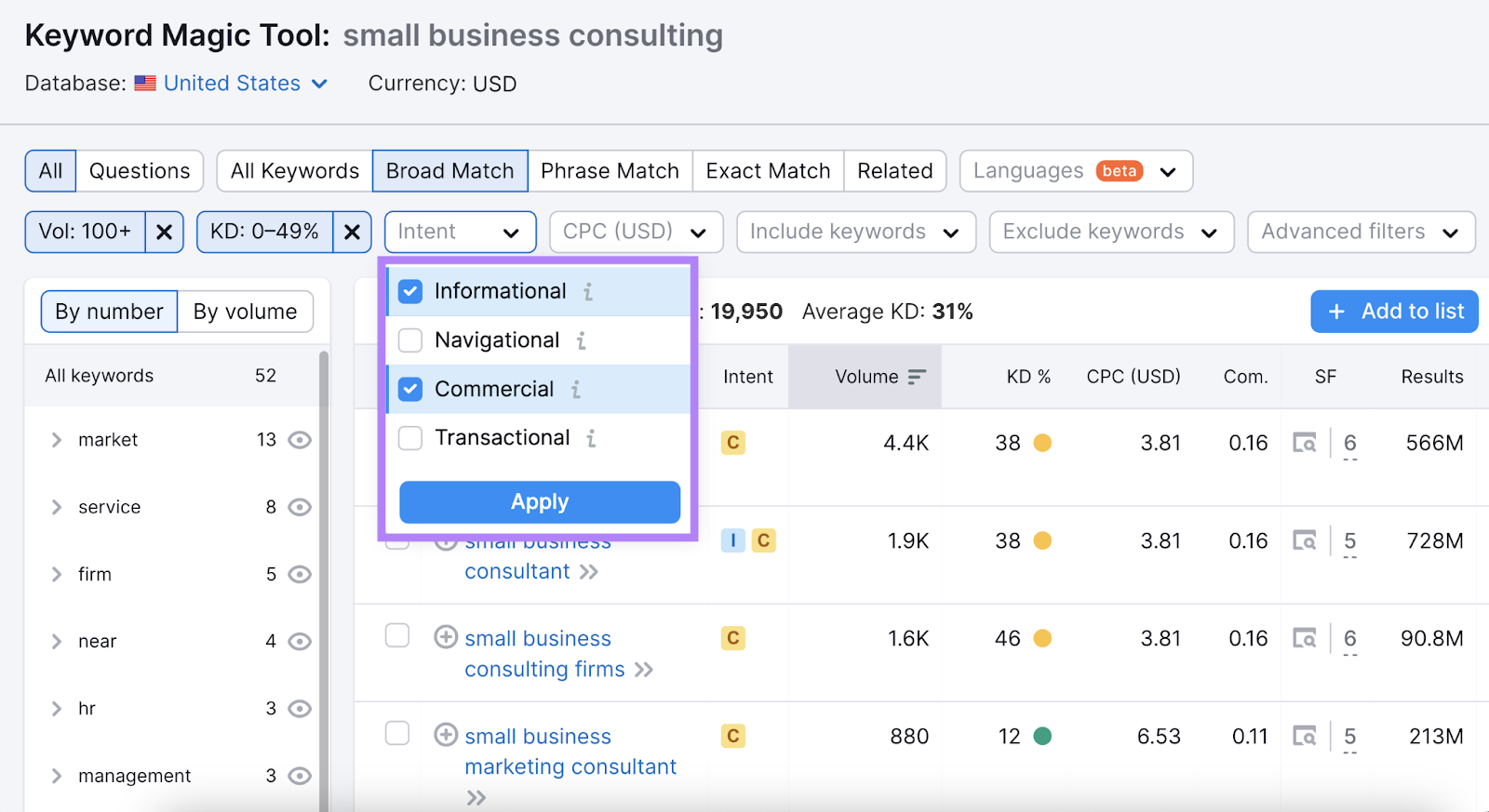Switch grouping to By volume
This screenshot has height=812, width=1489.
point(246,312)
